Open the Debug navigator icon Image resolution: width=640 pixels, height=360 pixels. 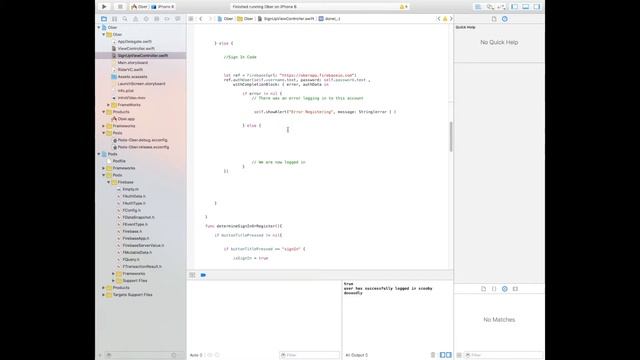tap(157, 19)
